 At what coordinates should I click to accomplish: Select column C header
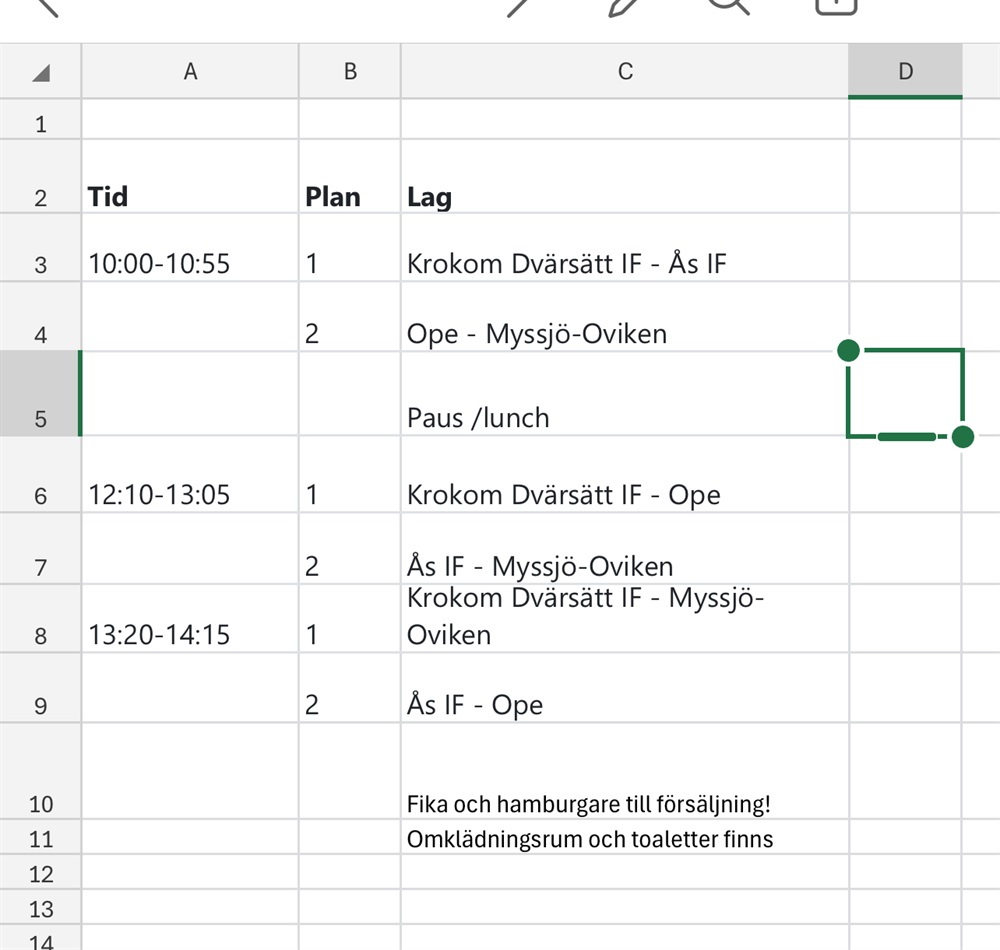click(625, 72)
